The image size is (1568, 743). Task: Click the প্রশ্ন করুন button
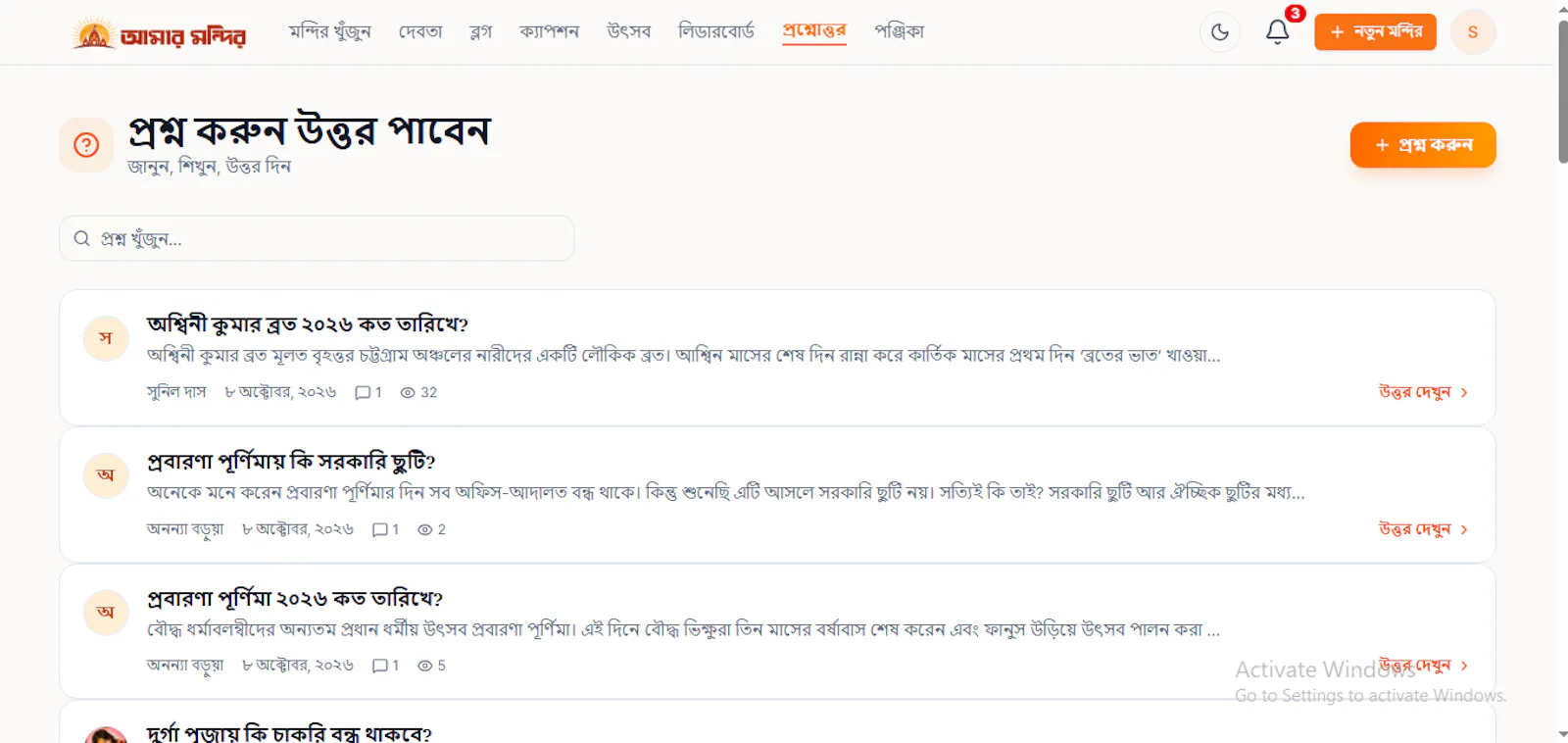pyautogui.click(x=1423, y=145)
